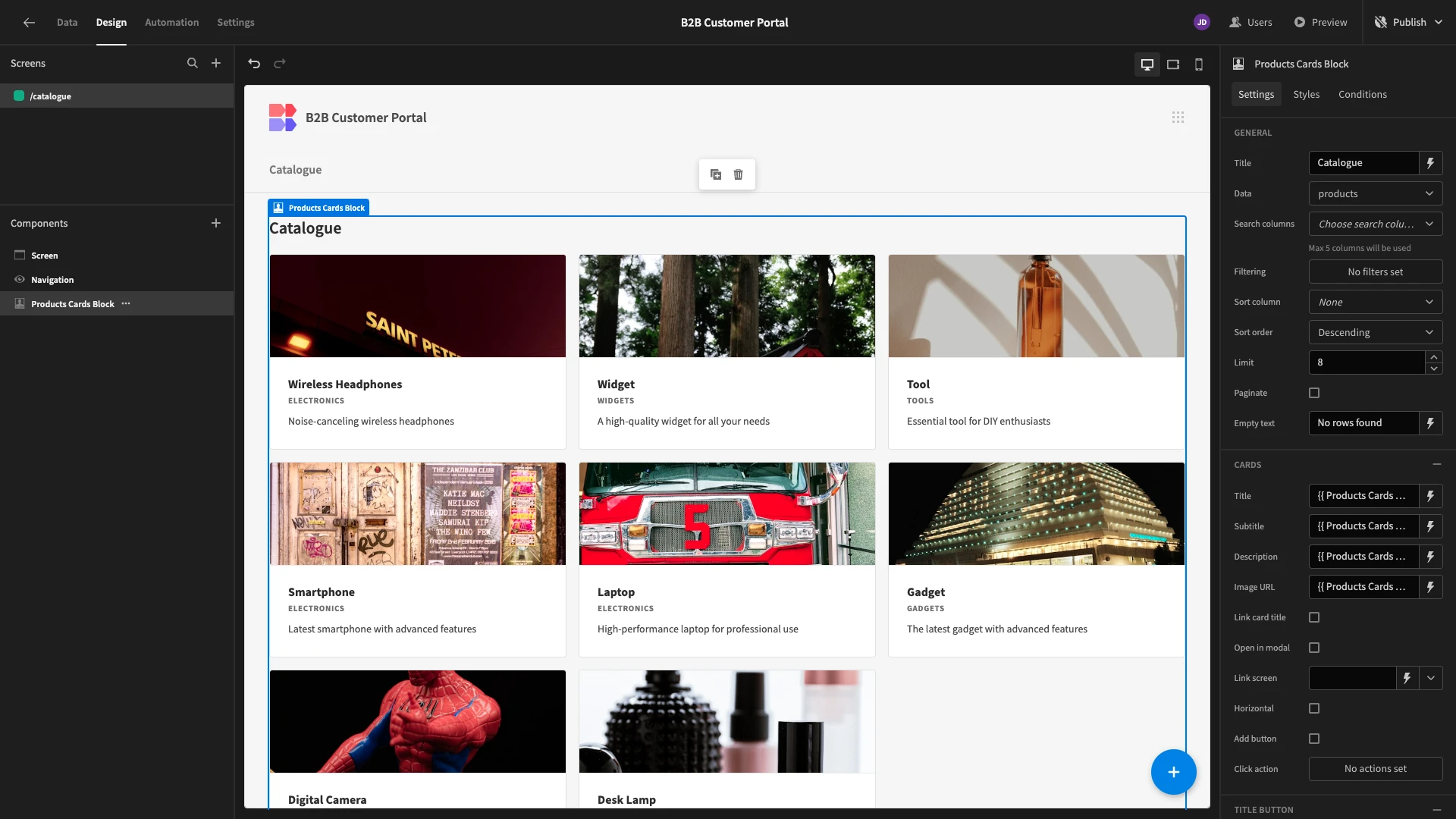Delete the selected block with trash icon
1456x819 pixels.
pos(739,174)
